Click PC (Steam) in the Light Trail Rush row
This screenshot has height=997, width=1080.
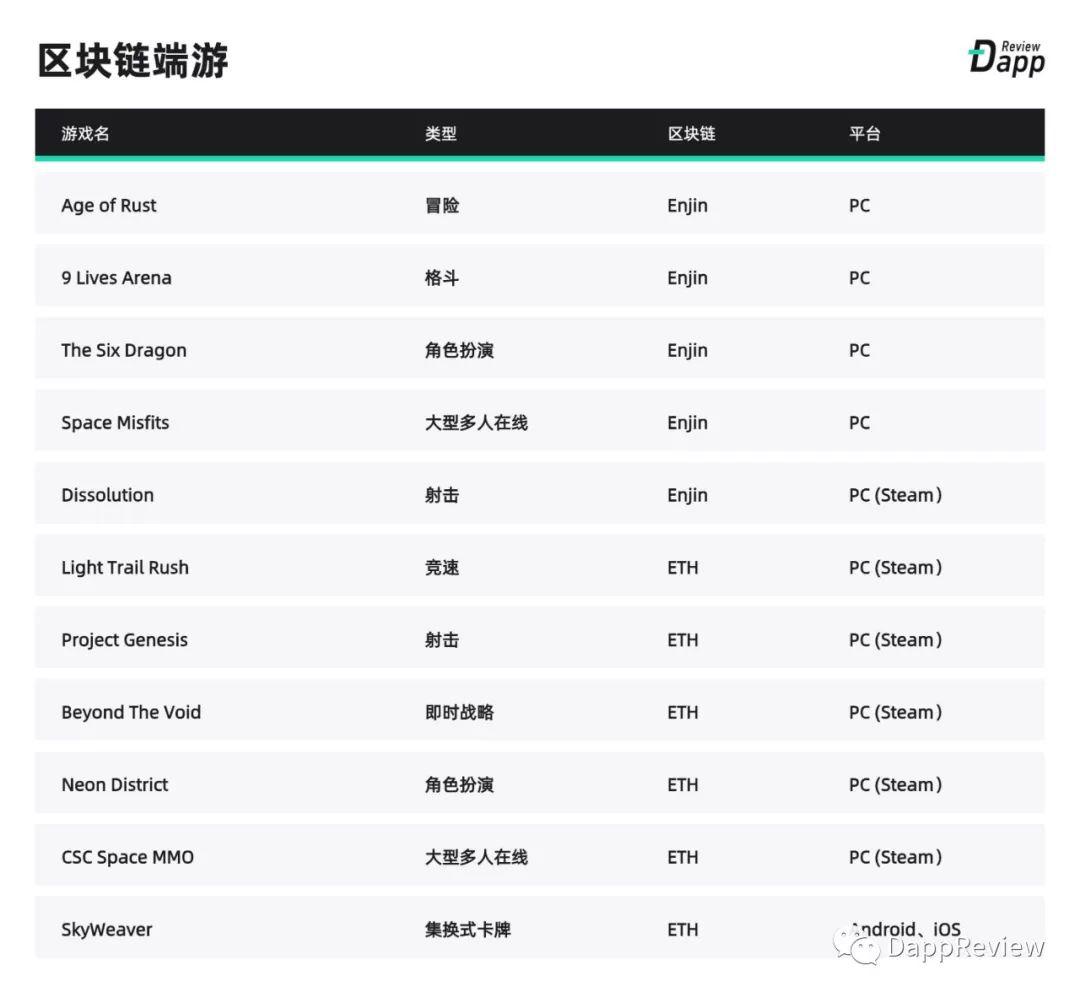click(x=895, y=568)
